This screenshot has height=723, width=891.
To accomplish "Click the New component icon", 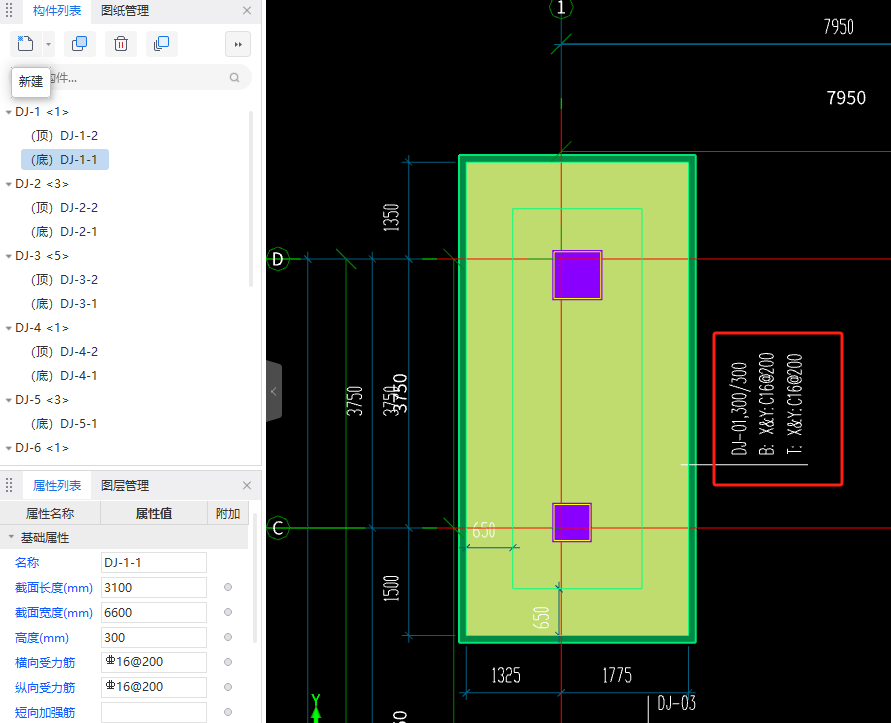I will pyautogui.click(x=26, y=44).
